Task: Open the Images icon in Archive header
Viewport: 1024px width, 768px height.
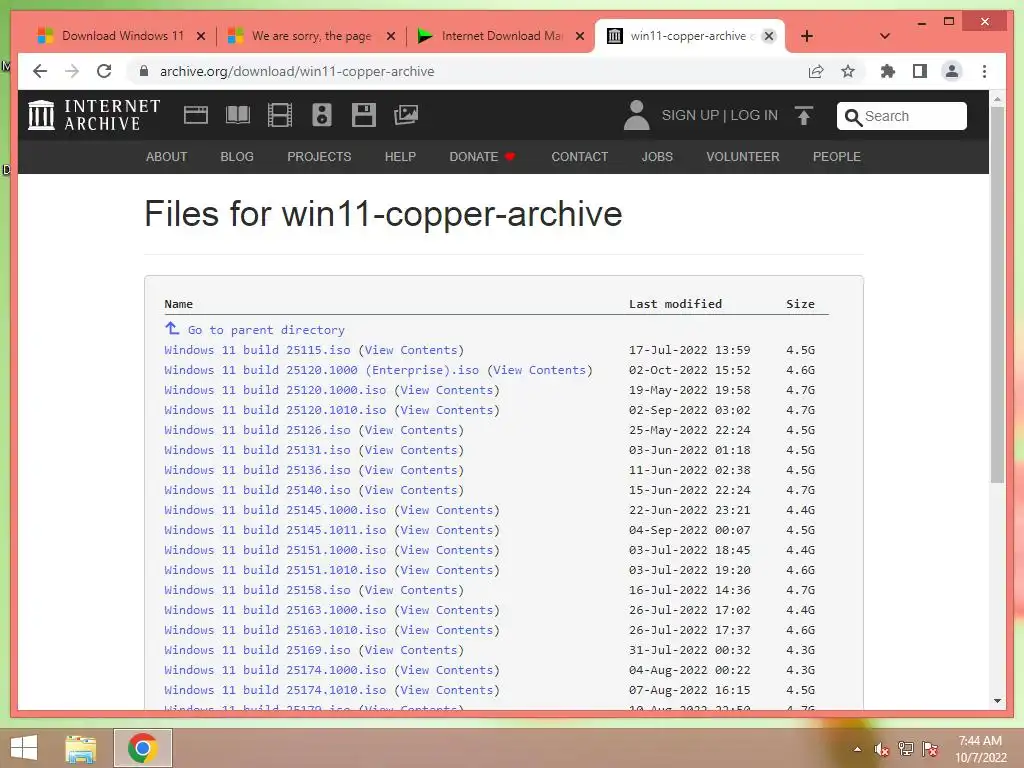Action: click(406, 115)
